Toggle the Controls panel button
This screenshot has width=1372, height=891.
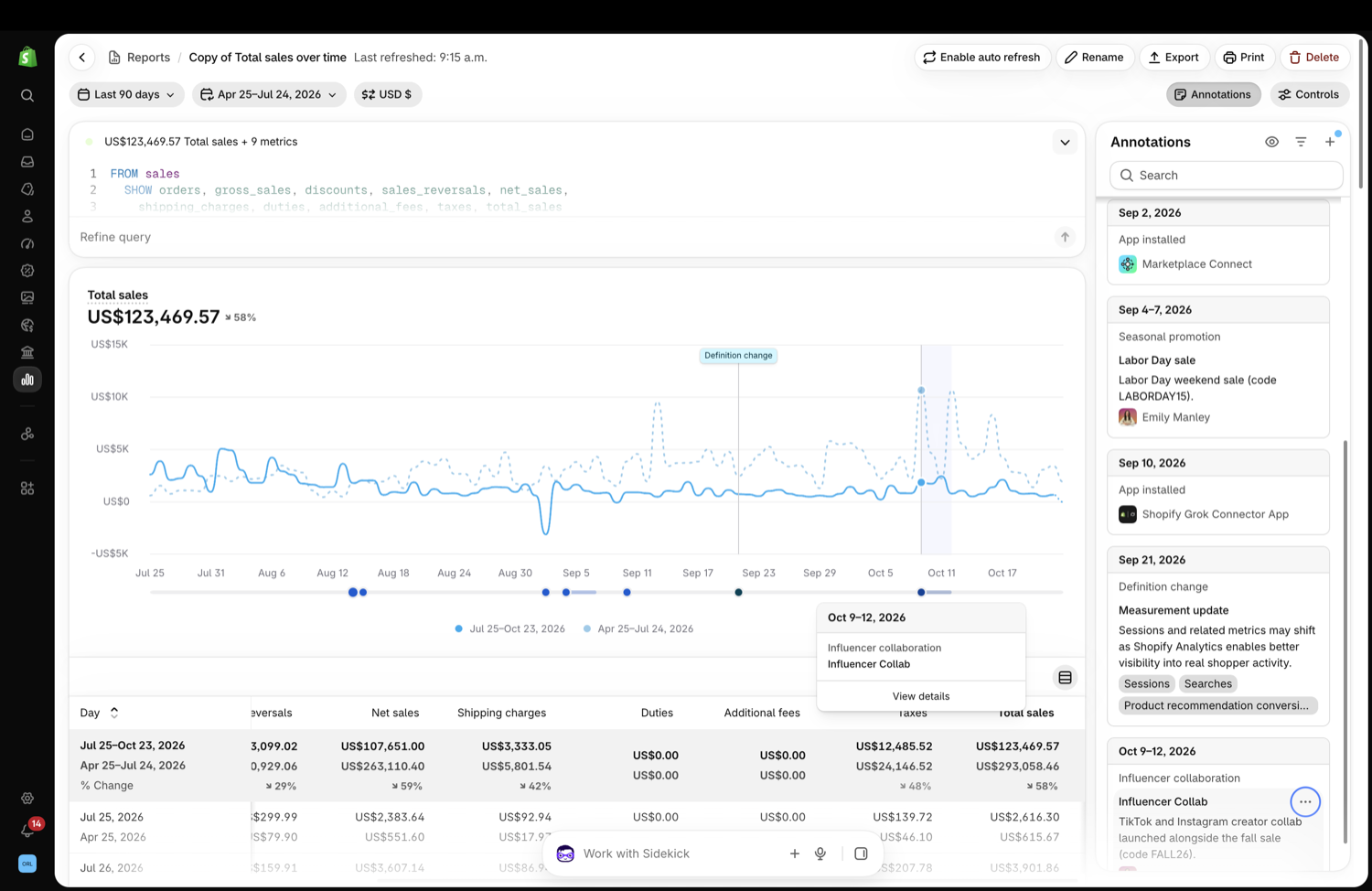pyautogui.click(x=1308, y=94)
